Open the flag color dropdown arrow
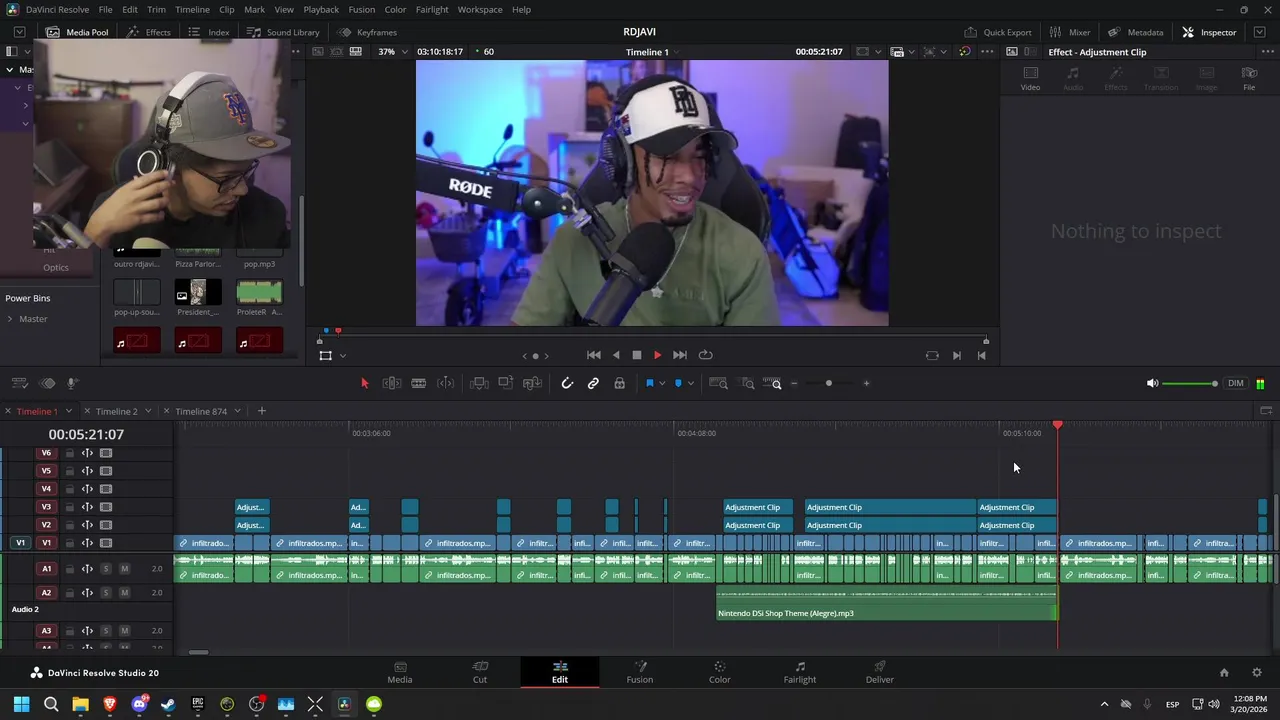The width and height of the screenshot is (1280, 720). [x=662, y=383]
